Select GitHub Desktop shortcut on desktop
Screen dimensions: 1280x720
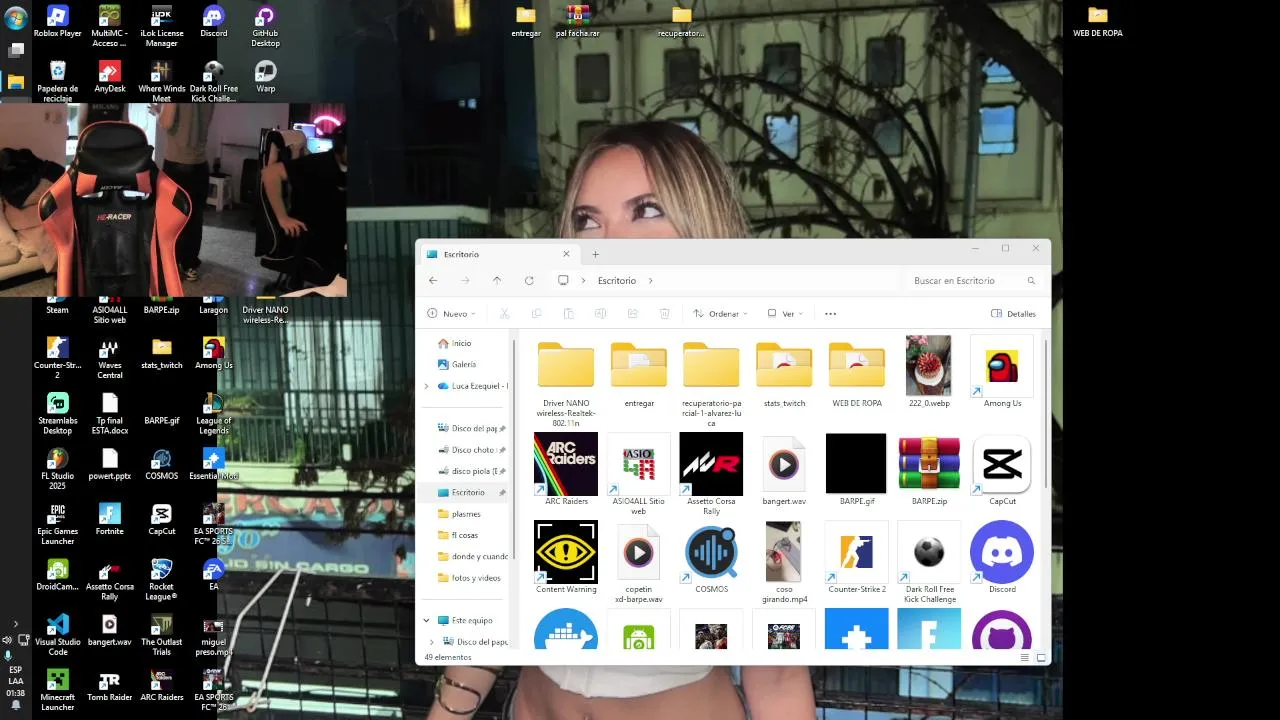pyautogui.click(x=265, y=26)
